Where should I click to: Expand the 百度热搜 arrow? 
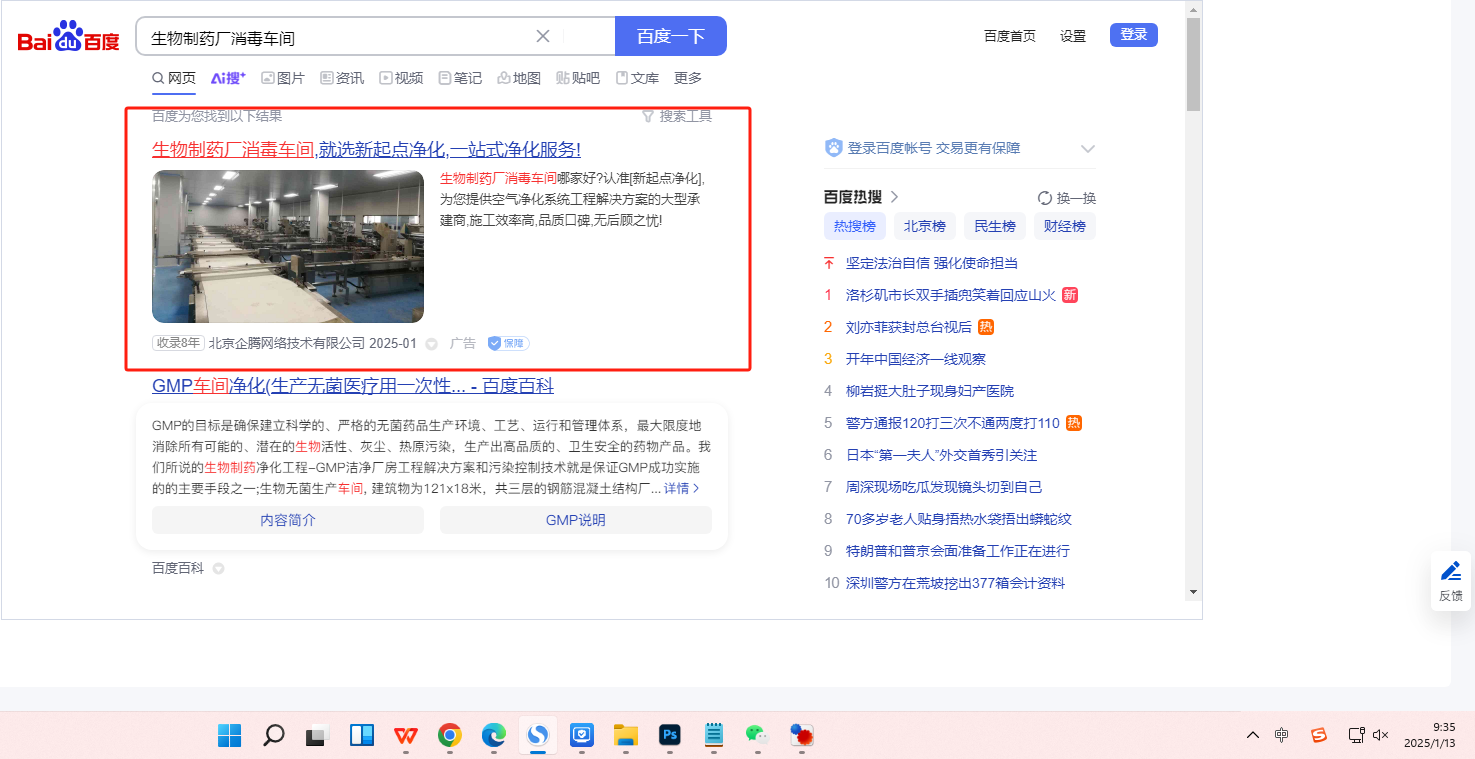(x=895, y=197)
